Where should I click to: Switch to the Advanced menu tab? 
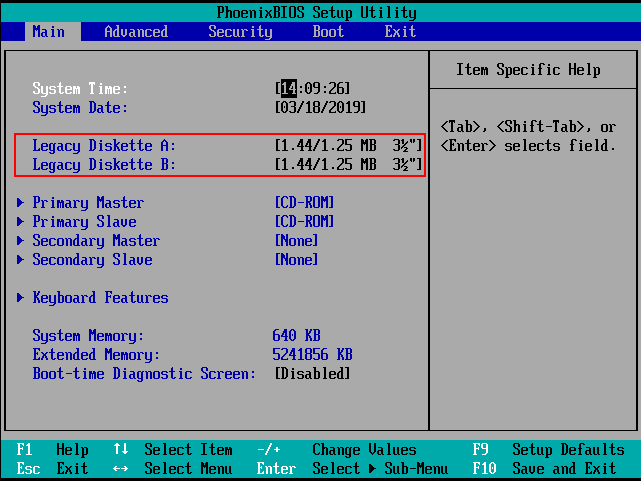point(136,31)
